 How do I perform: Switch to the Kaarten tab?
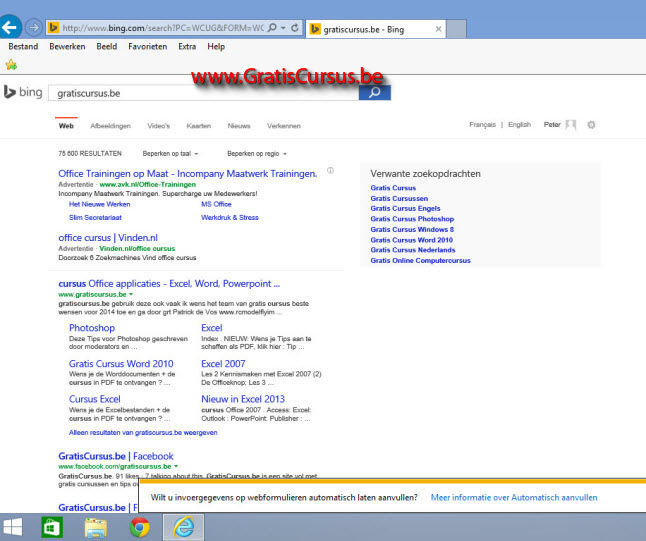click(x=199, y=126)
